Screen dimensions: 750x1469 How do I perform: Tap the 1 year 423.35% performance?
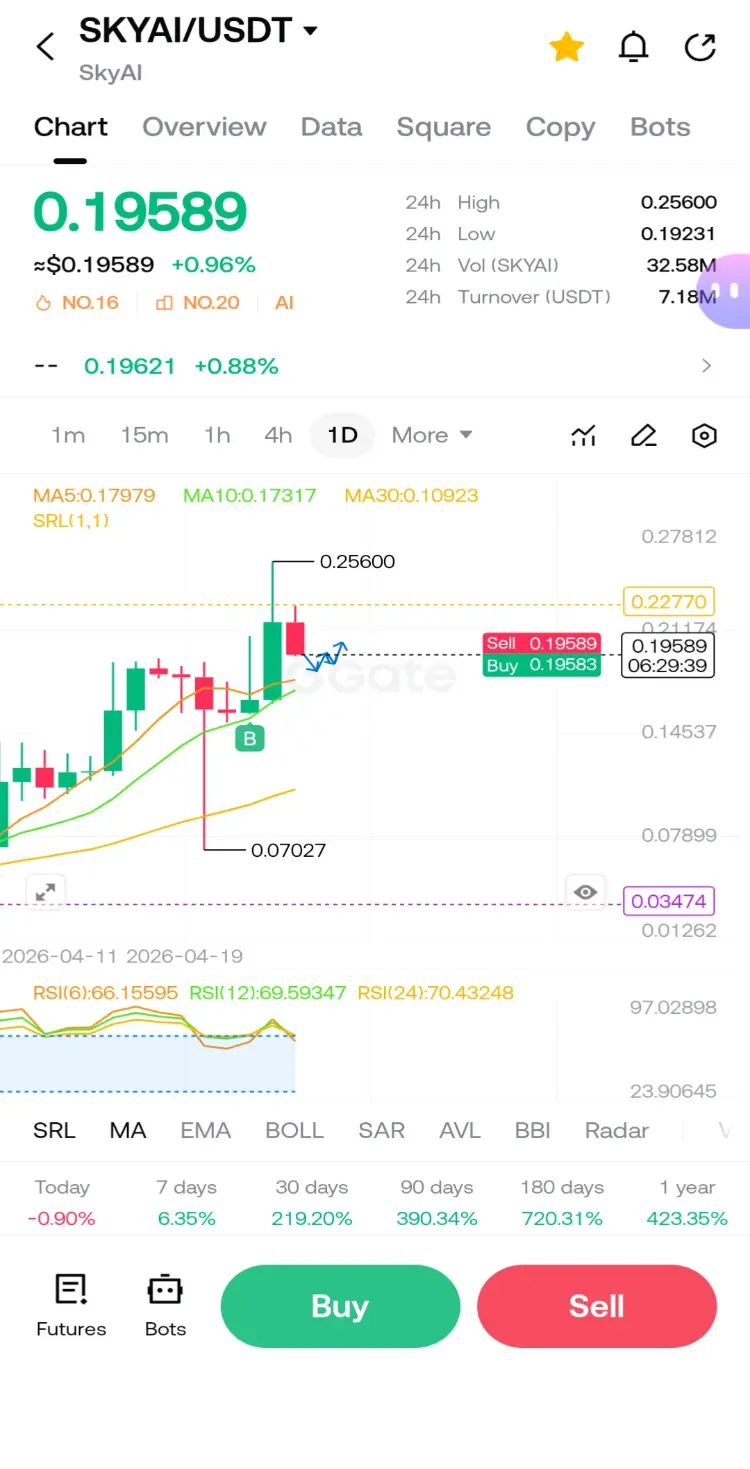point(687,1203)
